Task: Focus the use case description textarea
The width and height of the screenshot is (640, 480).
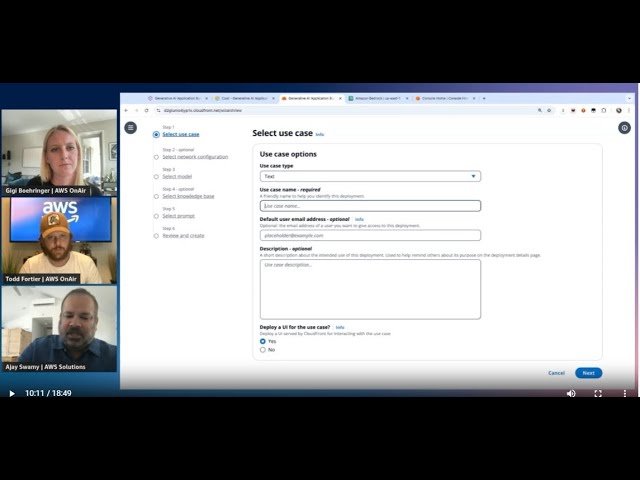Action: (x=370, y=289)
